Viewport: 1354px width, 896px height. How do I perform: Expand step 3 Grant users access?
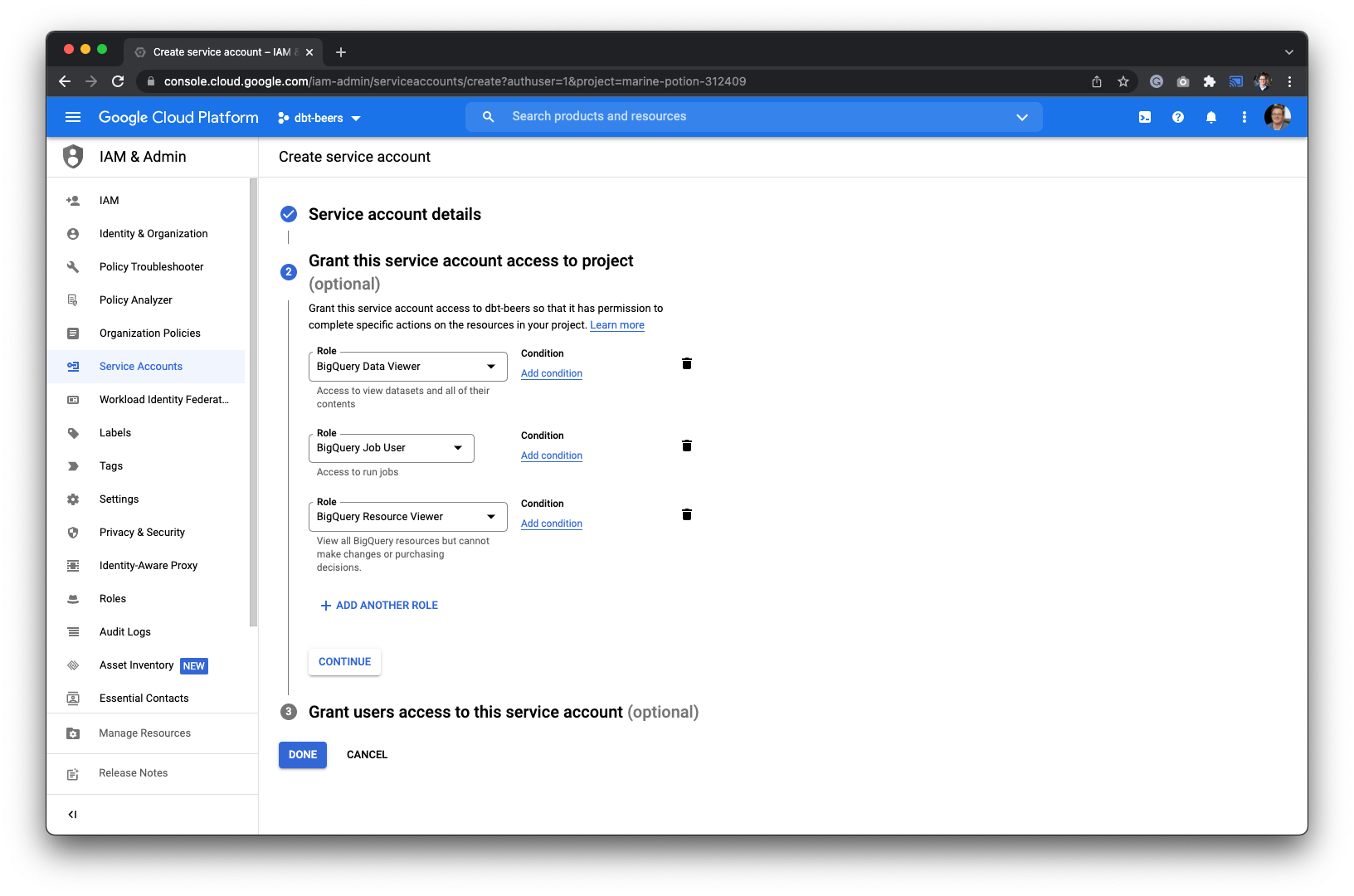click(x=504, y=712)
